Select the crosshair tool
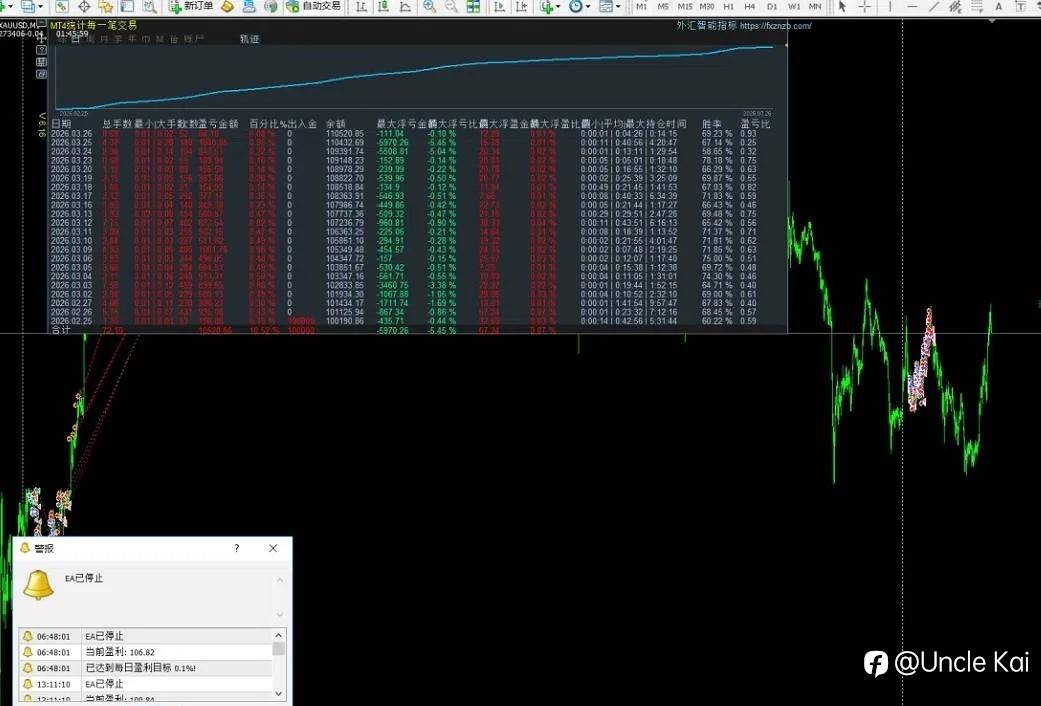The height and width of the screenshot is (706, 1041). coord(864,7)
